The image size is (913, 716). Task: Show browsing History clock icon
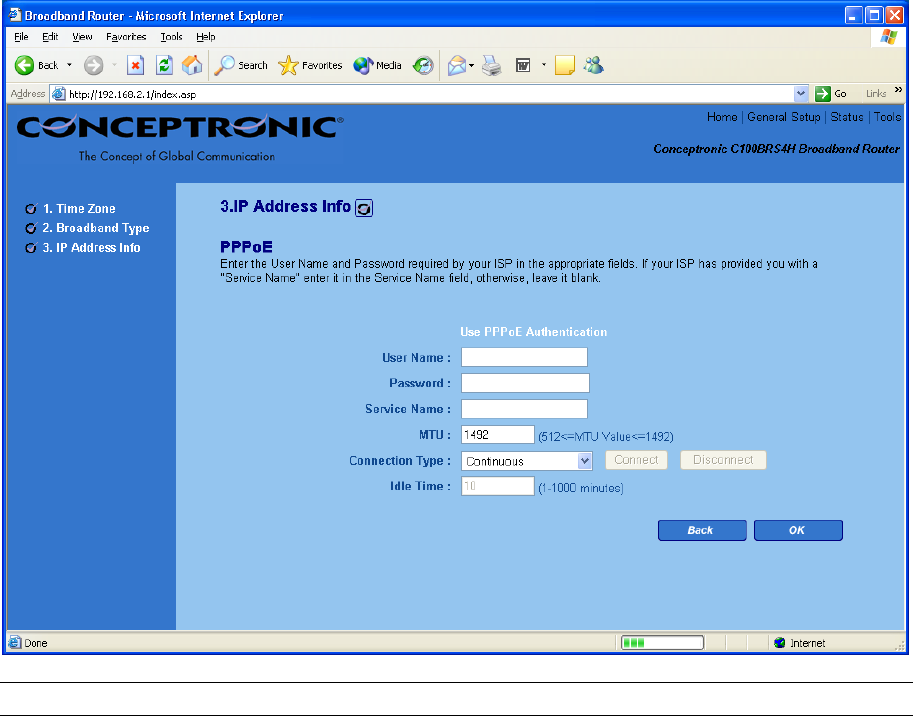423,65
